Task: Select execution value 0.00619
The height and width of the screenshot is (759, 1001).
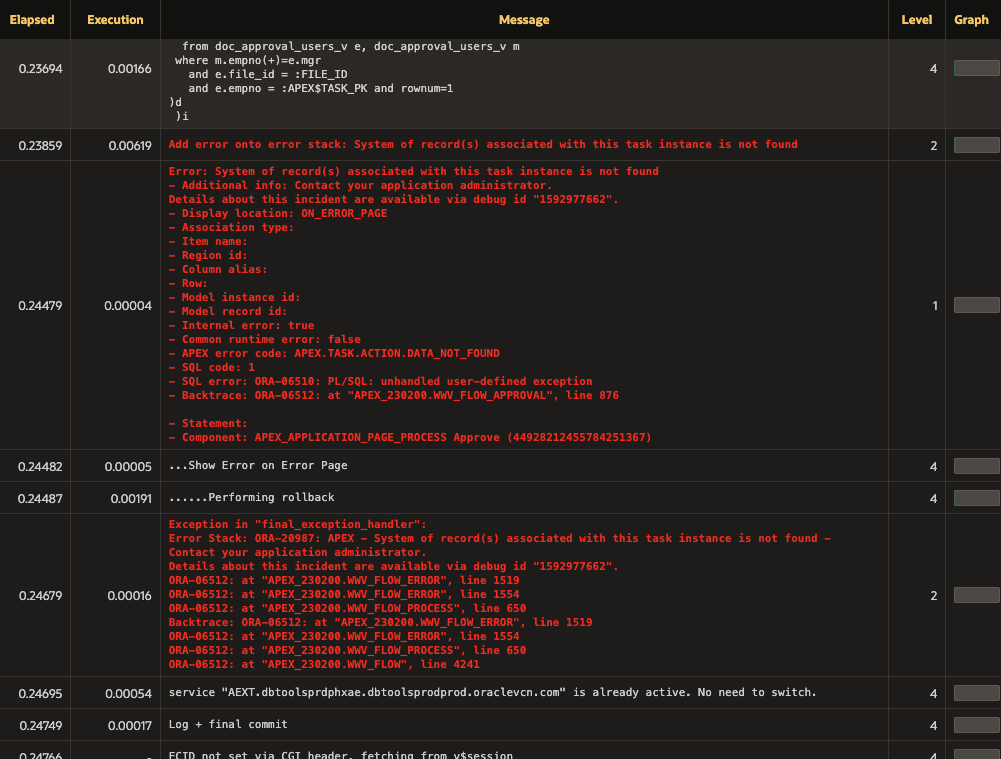Action: tap(130, 146)
